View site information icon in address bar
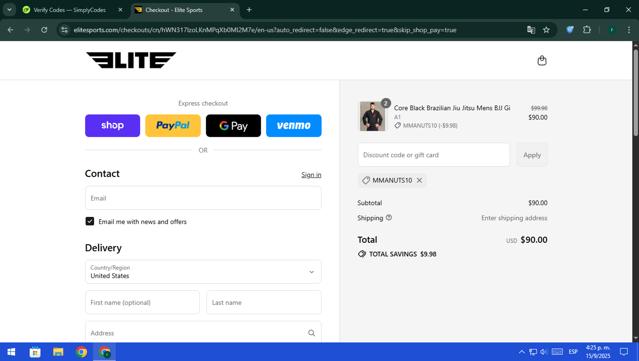The height and width of the screenshot is (361, 639). tap(64, 30)
